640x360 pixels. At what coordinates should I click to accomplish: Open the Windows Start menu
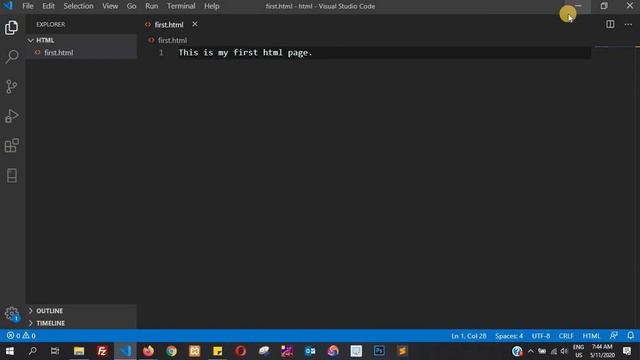click(x=10, y=351)
